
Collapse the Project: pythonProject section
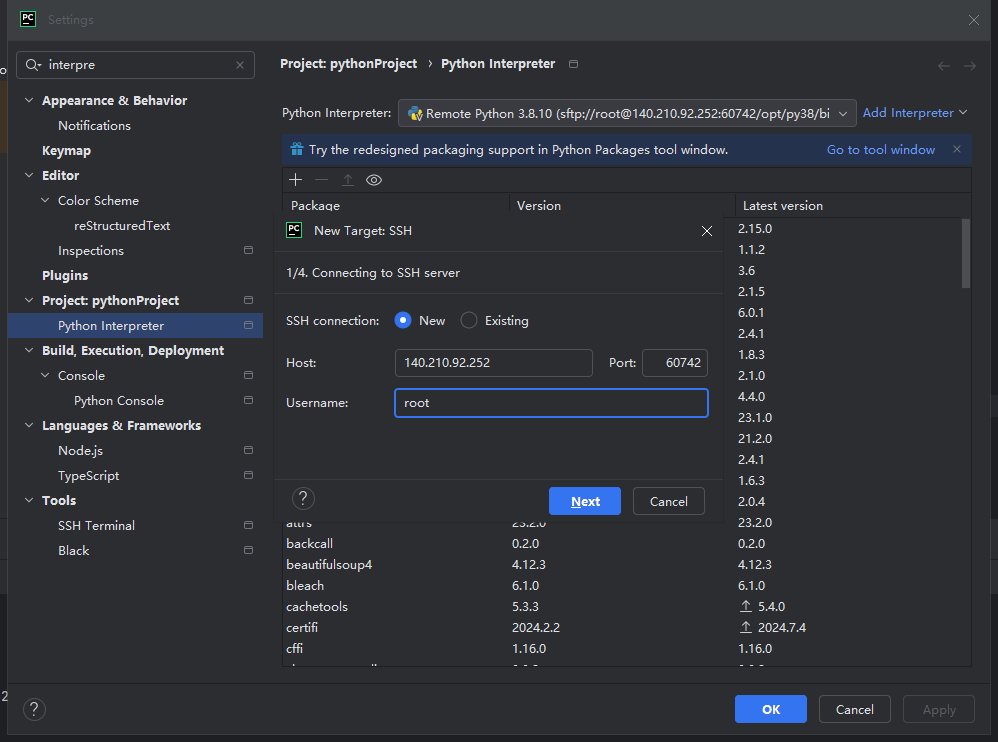[29, 300]
